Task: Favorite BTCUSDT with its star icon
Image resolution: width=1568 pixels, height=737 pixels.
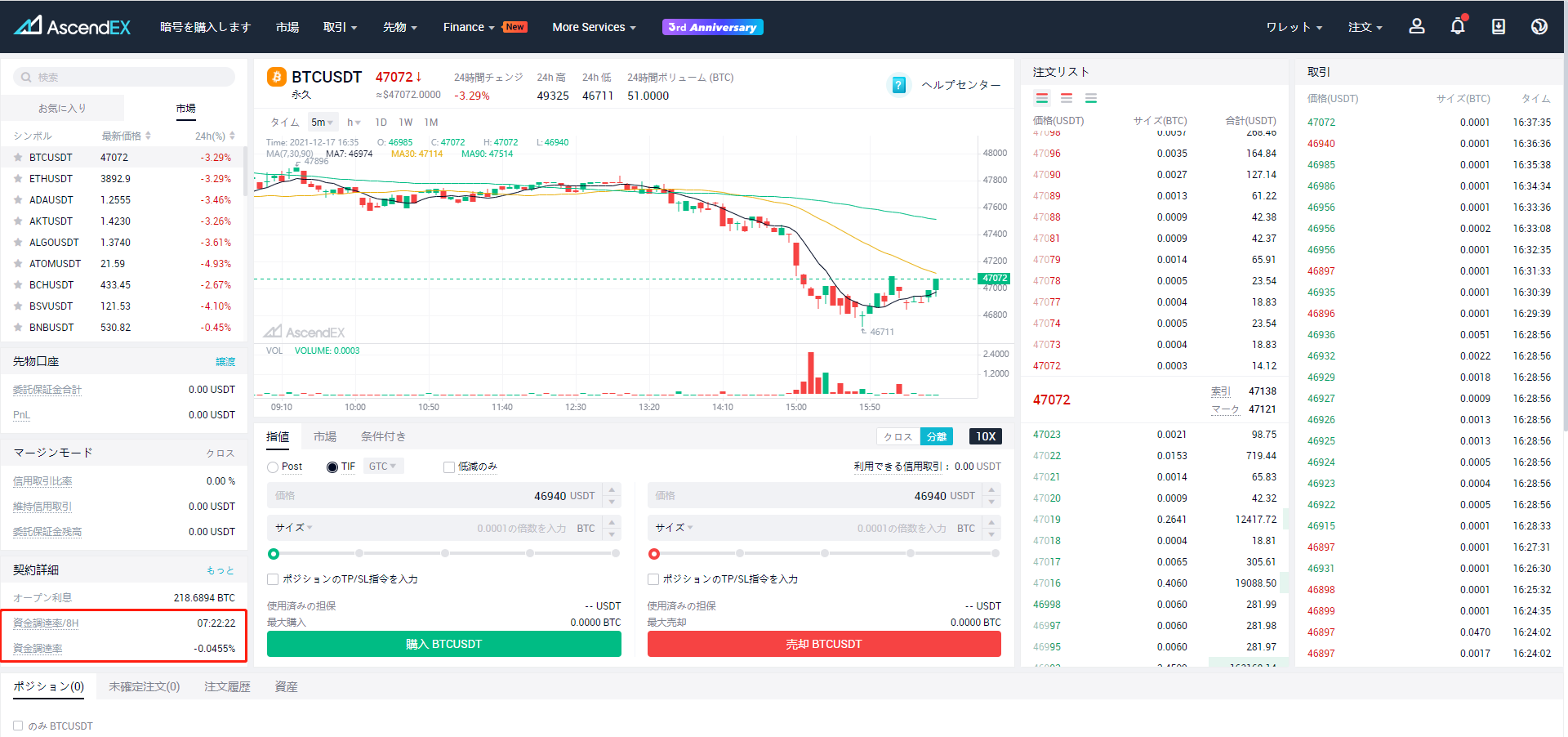Action: click(x=18, y=157)
